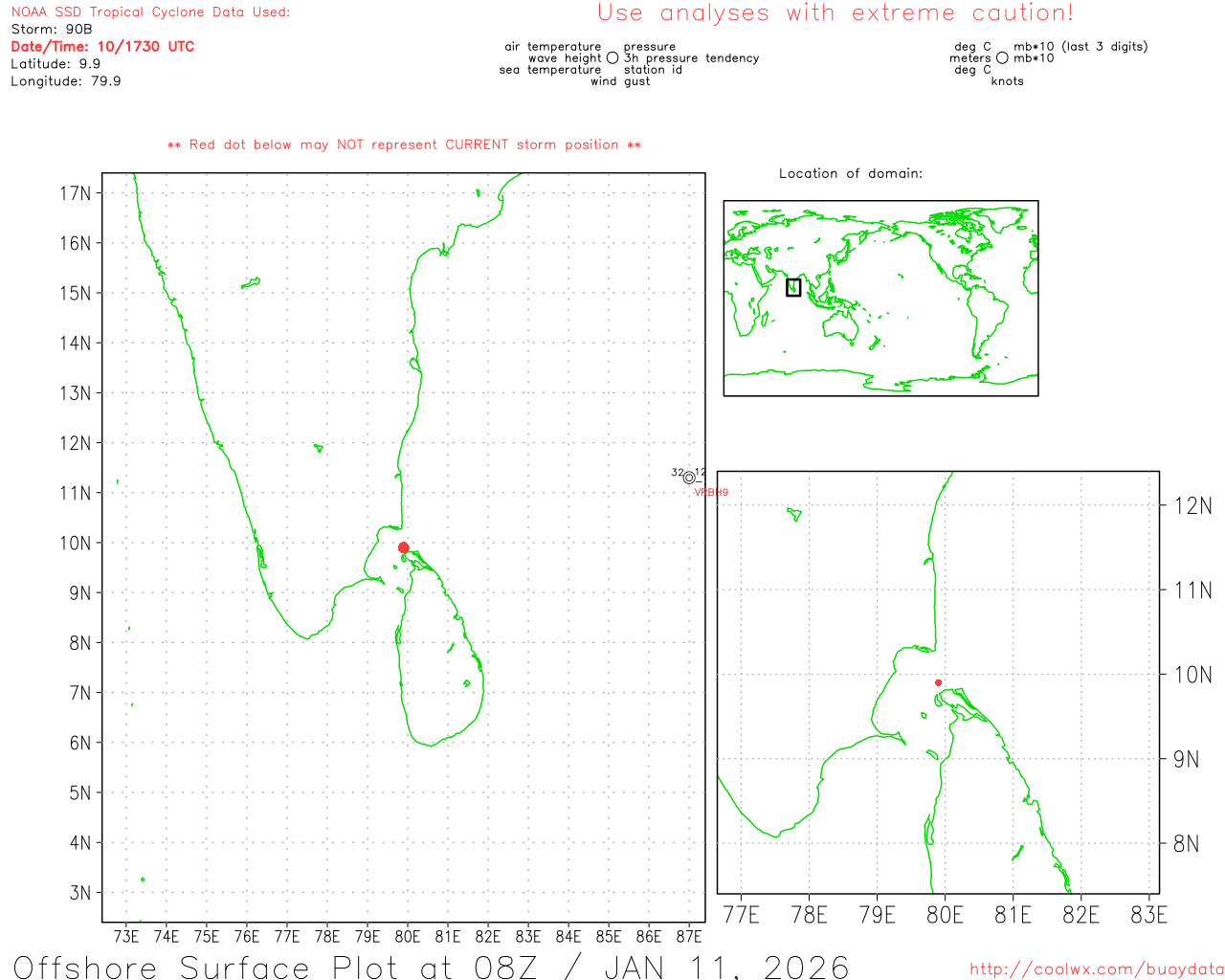Image resolution: width=1225 pixels, height=980 pixels.
Task: Click the red storm dot on main map
Action: [x=403, y=547]
